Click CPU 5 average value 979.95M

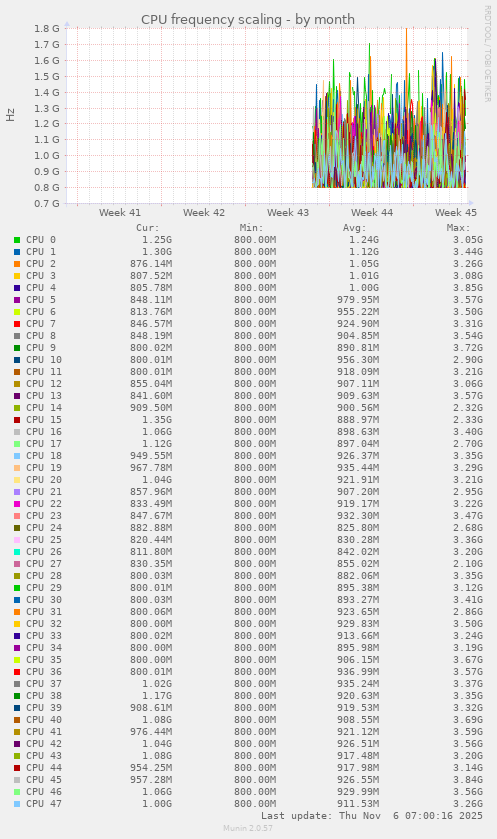[x=358, y=300]
